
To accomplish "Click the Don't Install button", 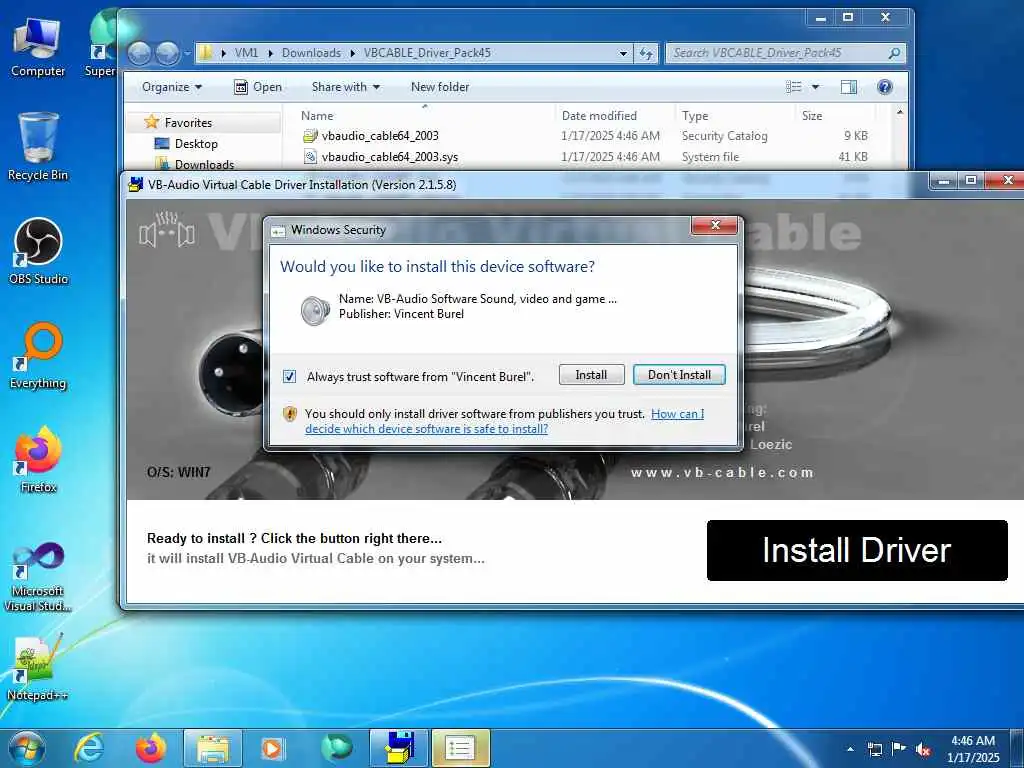I will (679, 375).
